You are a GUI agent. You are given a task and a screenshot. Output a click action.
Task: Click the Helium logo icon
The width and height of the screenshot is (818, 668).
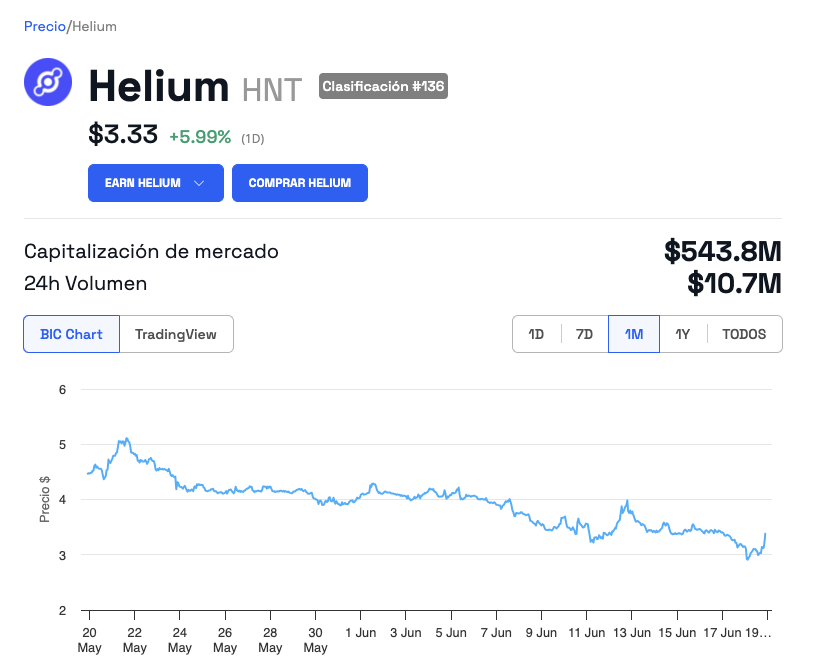[x=49, y=82]
